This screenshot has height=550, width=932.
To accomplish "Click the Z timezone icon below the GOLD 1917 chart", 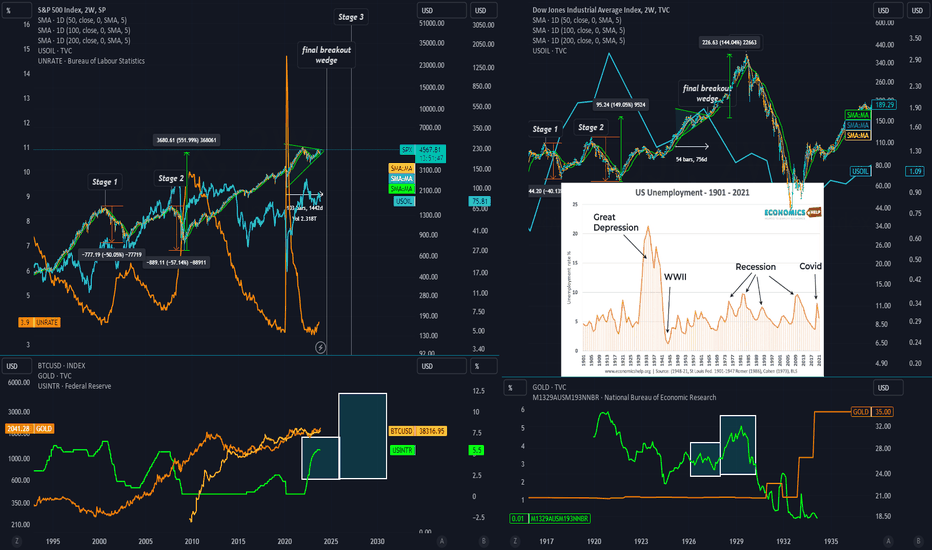I will point(515,541).
